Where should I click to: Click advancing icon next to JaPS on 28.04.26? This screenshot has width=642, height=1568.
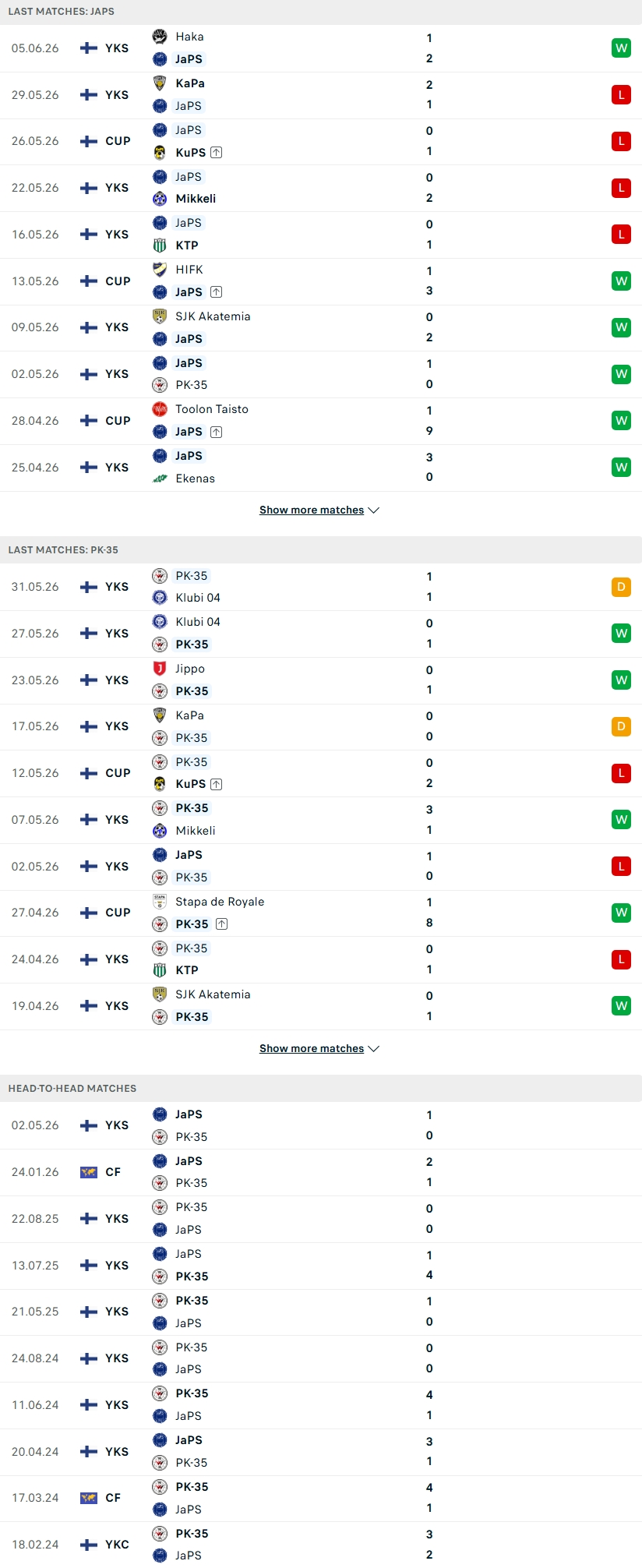(x=217, y=432)
